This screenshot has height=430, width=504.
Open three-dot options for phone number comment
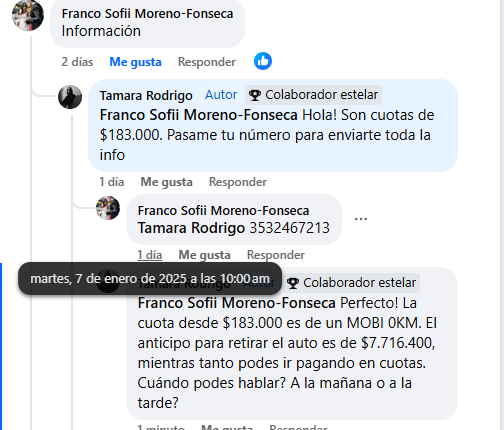(361, 219)
